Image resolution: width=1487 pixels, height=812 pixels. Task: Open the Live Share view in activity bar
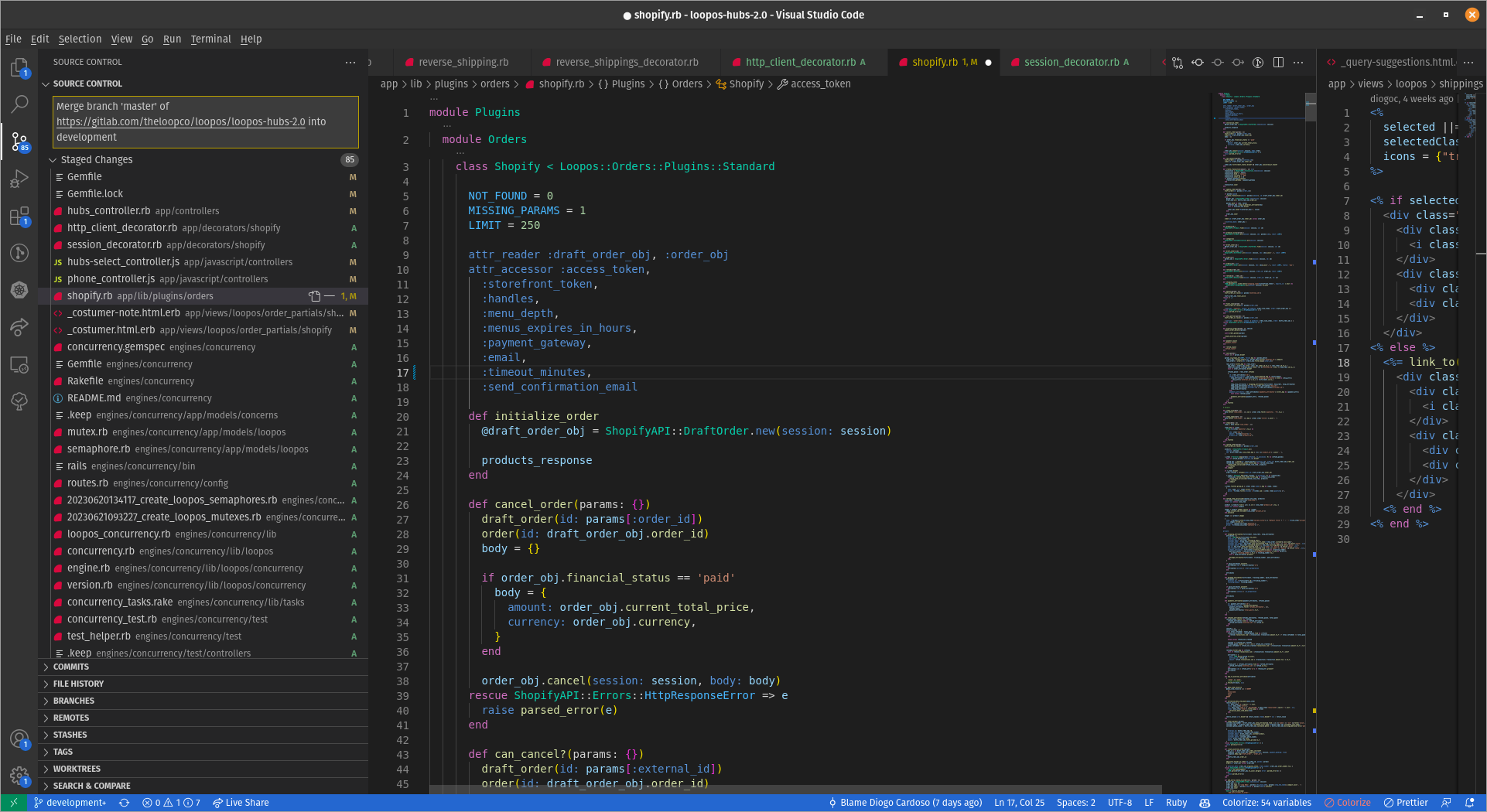(x=19, y=327)
